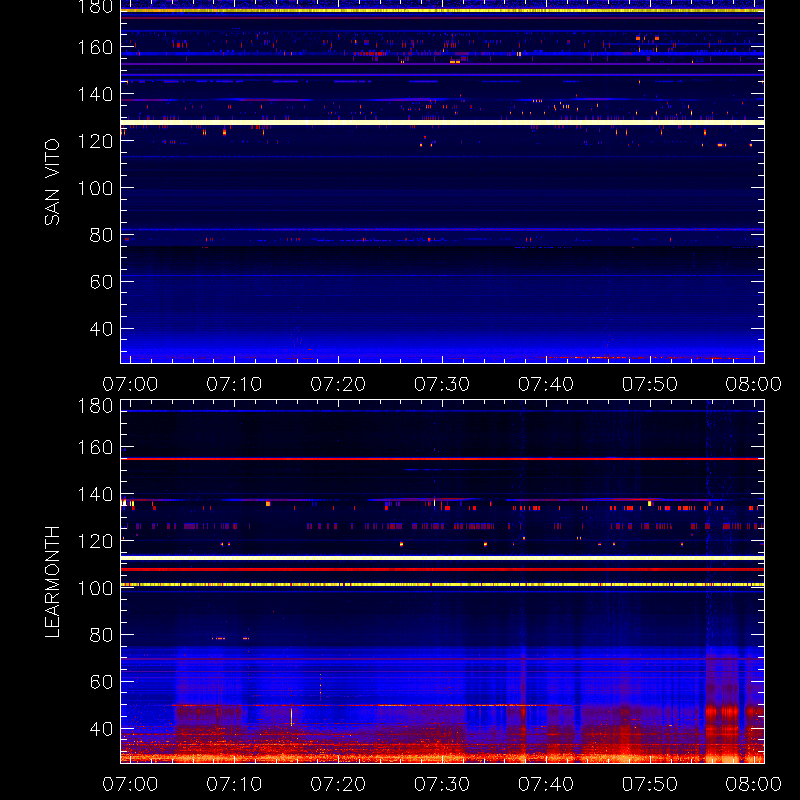The image size is (800, 800).
Task: Pick the 120 tick label on Learmonth plot
Action: pos(95,541)
